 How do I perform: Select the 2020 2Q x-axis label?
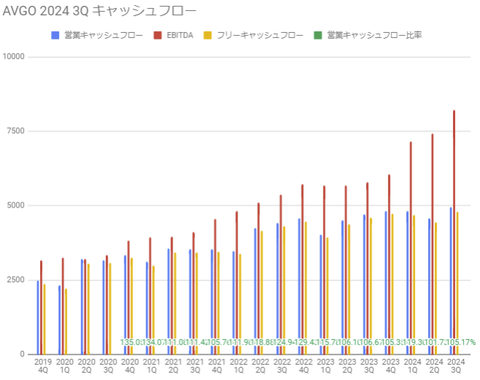[x=86, y=366]
